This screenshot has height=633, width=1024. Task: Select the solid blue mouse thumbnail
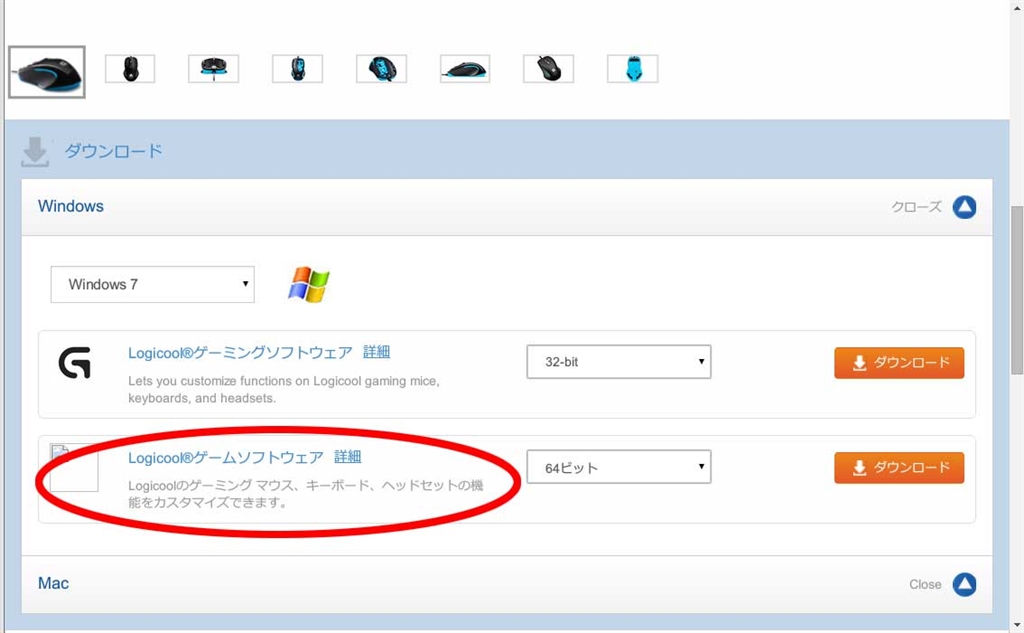coord(633,69)
